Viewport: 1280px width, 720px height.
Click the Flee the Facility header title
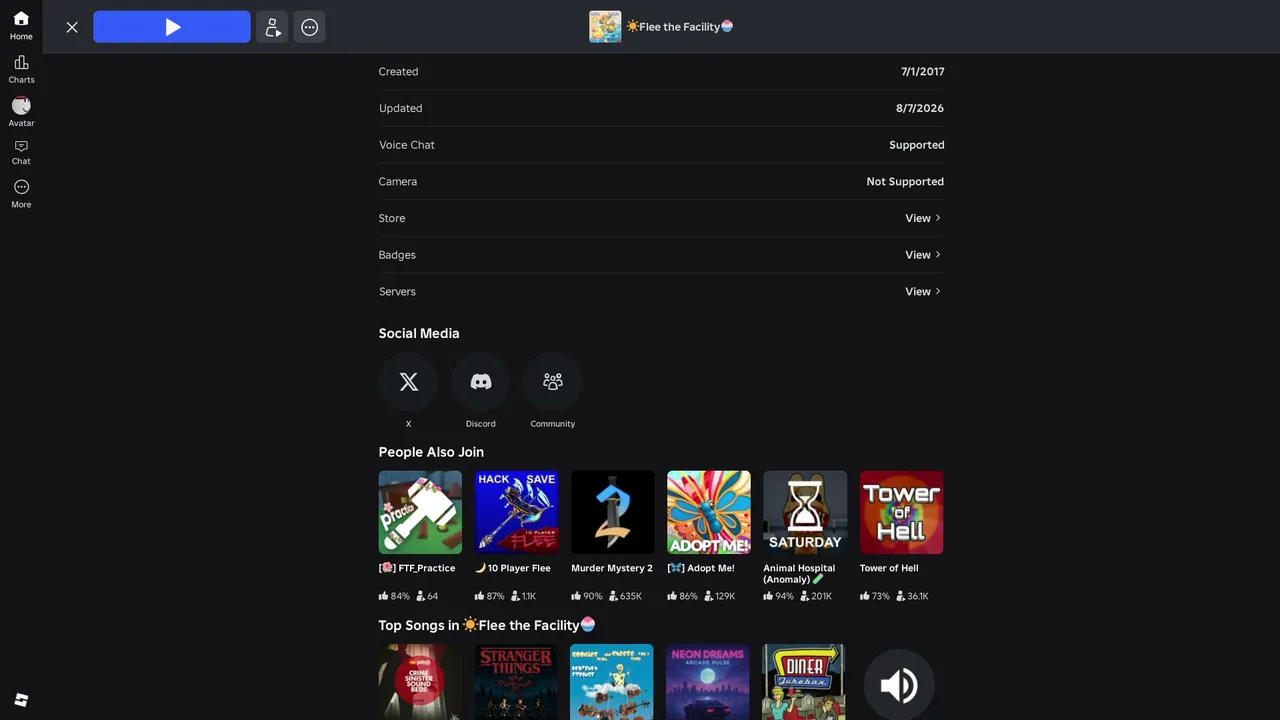point(680,27)
